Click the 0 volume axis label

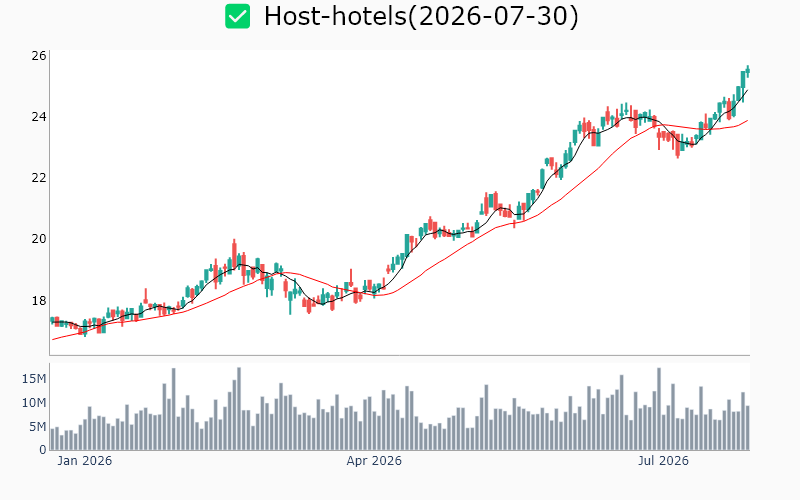coord(43,450)
